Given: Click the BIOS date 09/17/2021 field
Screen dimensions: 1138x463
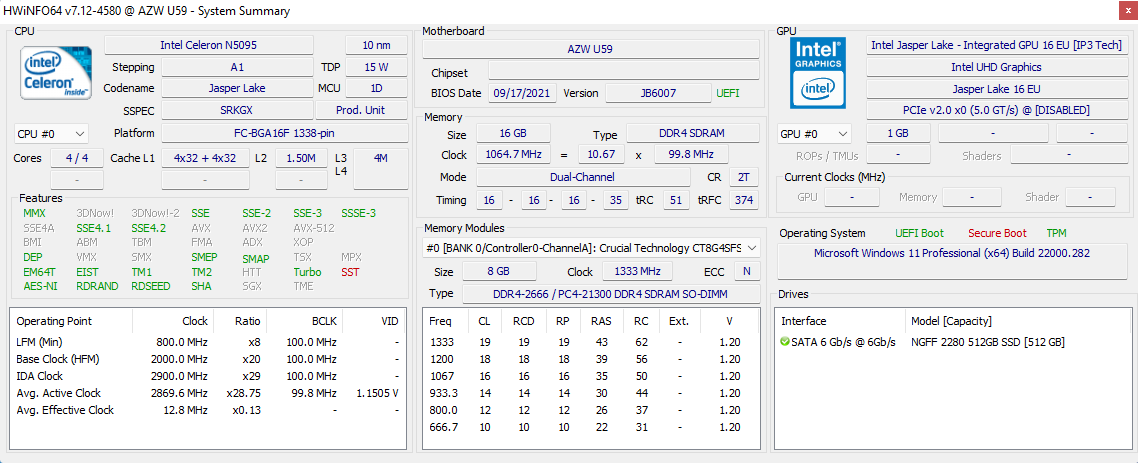Looking at the screenshot, I should (523, 93).
